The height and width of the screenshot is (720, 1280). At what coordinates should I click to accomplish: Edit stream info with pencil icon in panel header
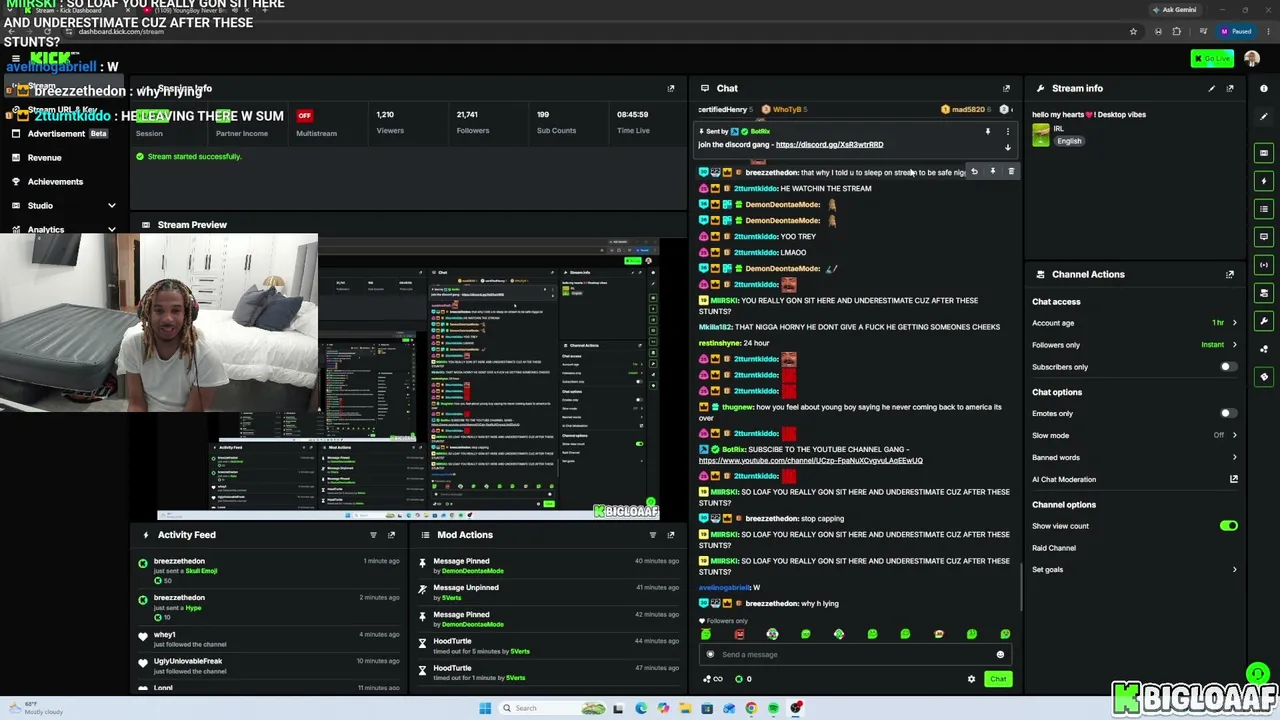tap(1212, 88)
